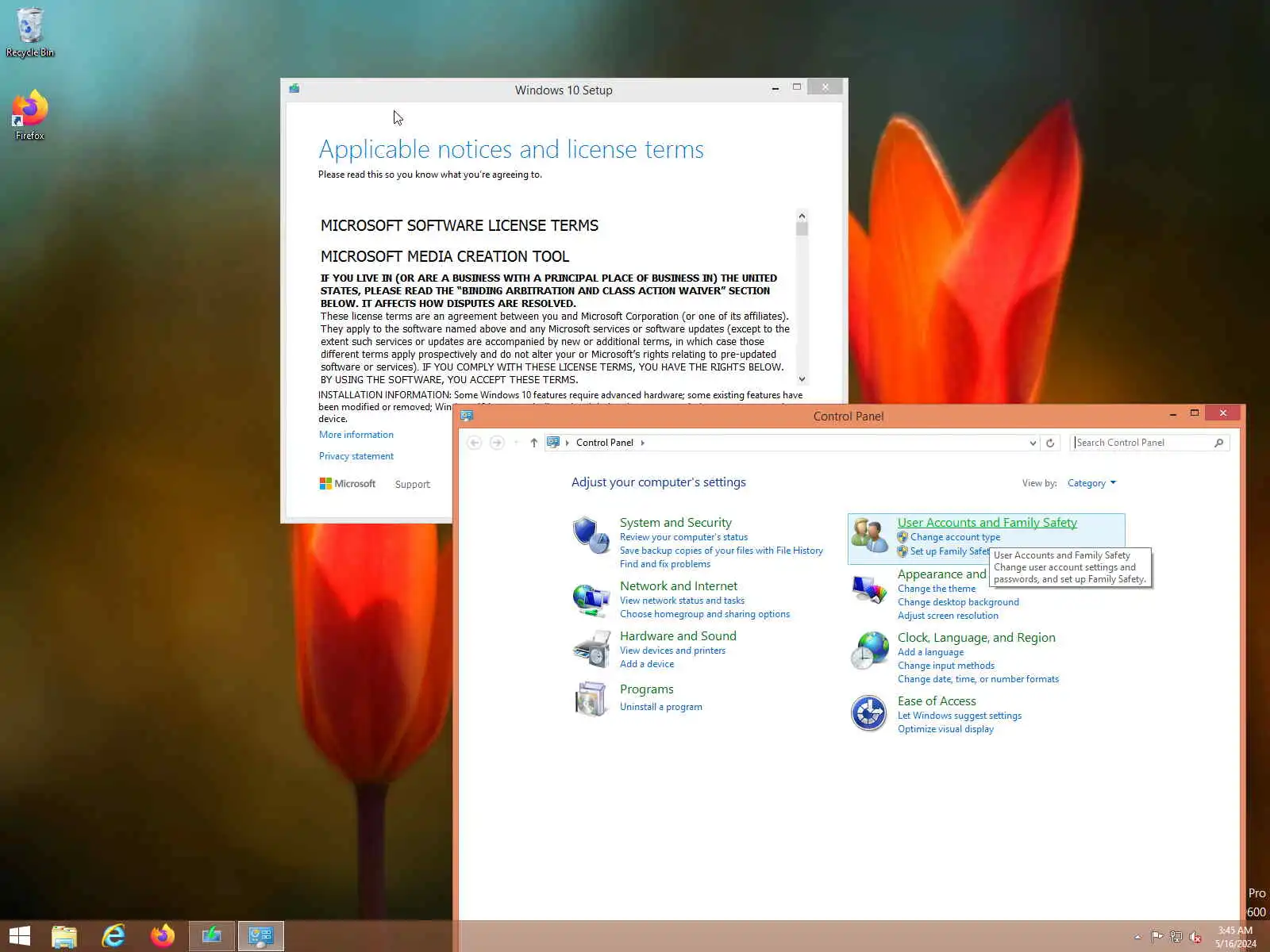The width and height of the screenshot is (1270, 952).
Task: Click Change input methods
Action: pos(946,666)
